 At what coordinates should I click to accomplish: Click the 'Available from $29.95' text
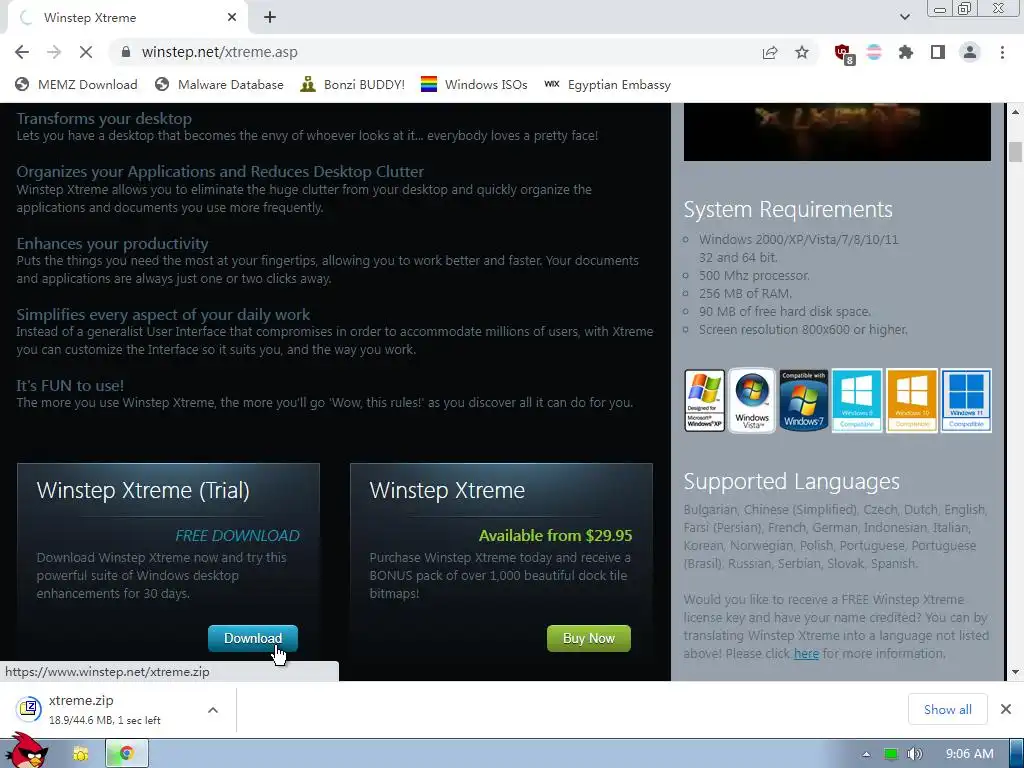tap(555, 536)
